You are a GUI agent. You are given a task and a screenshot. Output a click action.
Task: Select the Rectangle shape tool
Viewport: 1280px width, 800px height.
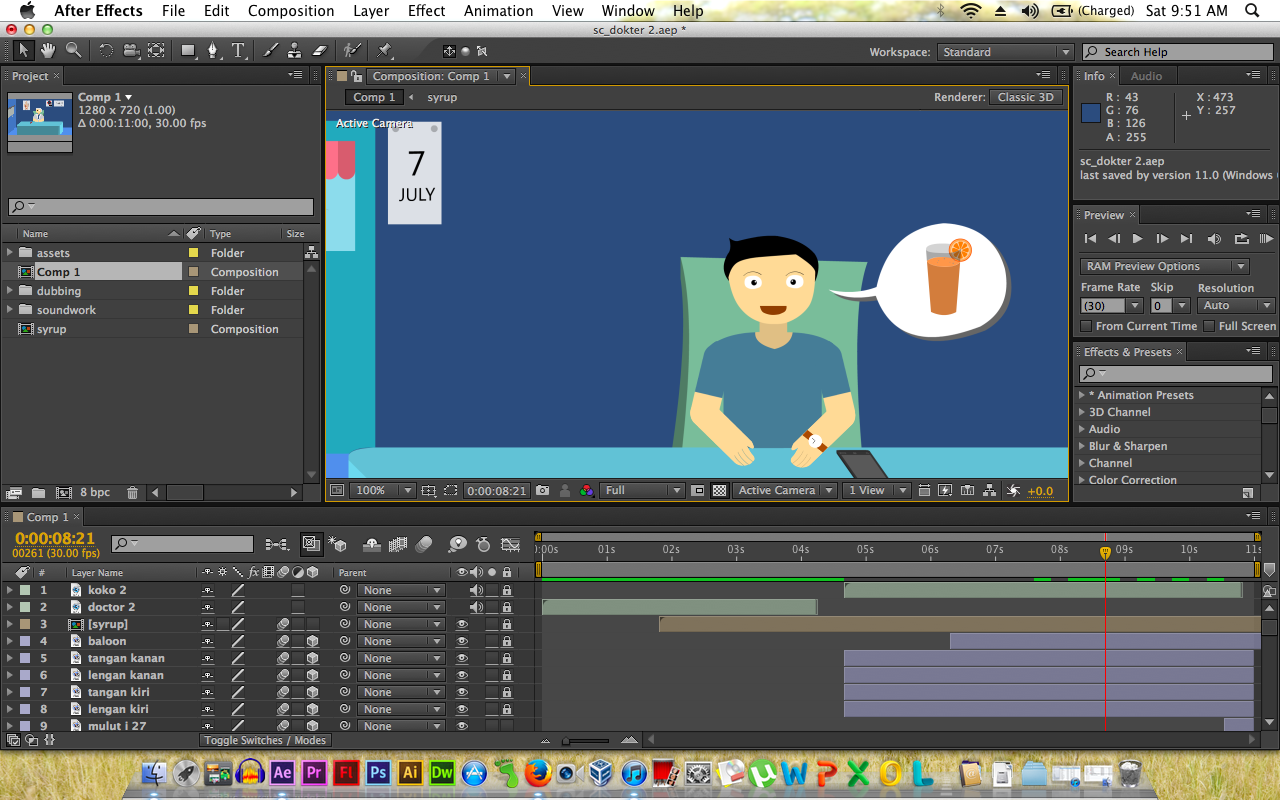click(x=188, y=50)
